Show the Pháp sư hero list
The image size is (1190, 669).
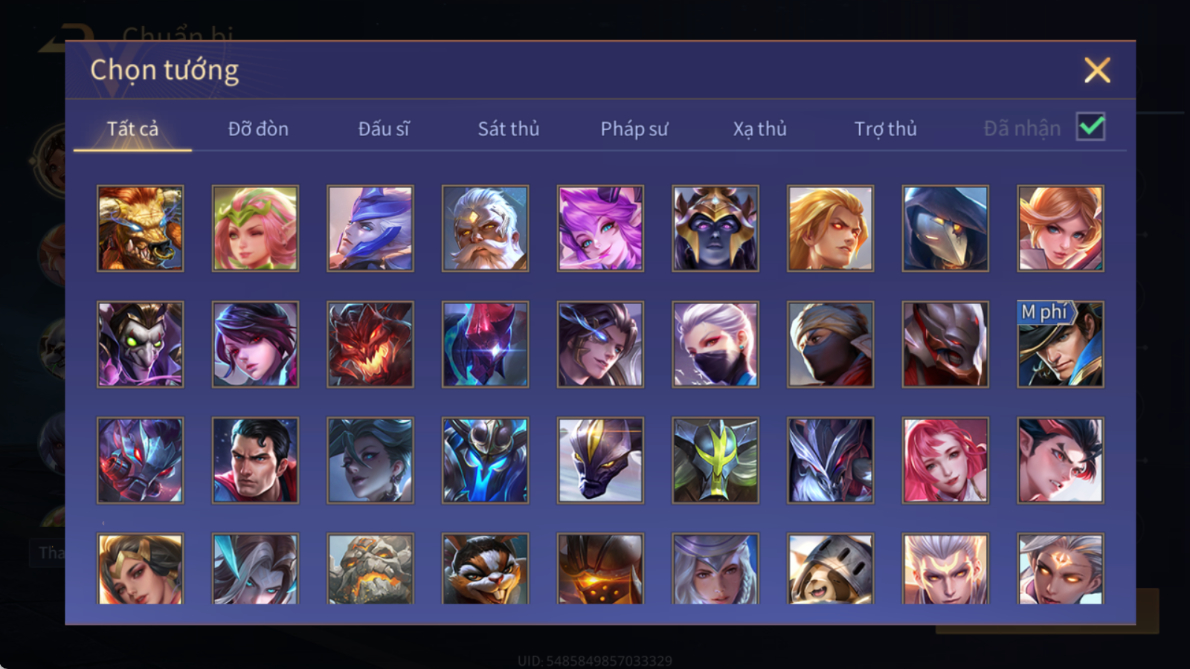pyautogui.click(x=634, y=129)
